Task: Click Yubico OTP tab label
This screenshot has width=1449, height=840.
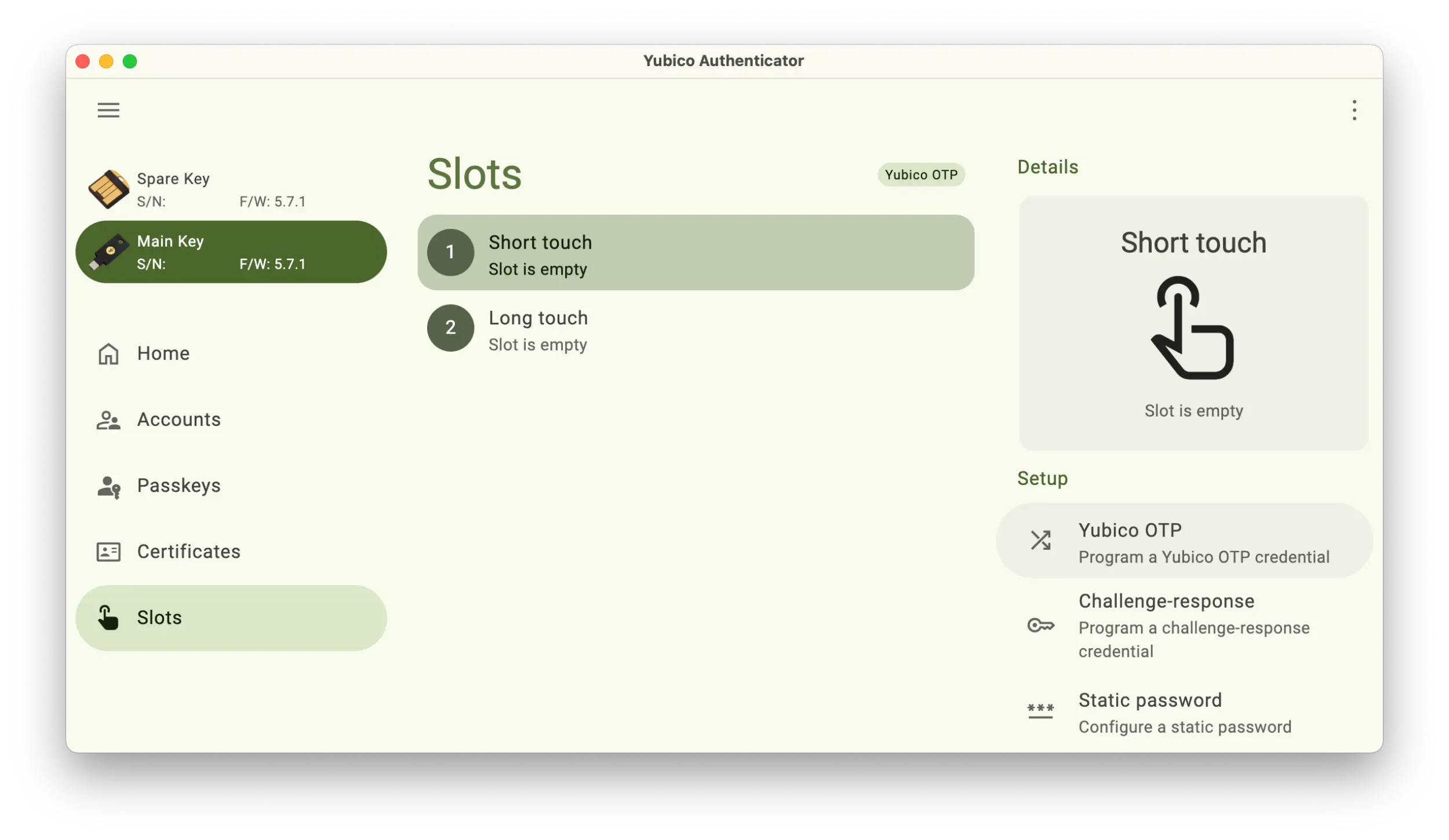Action: 920,176
